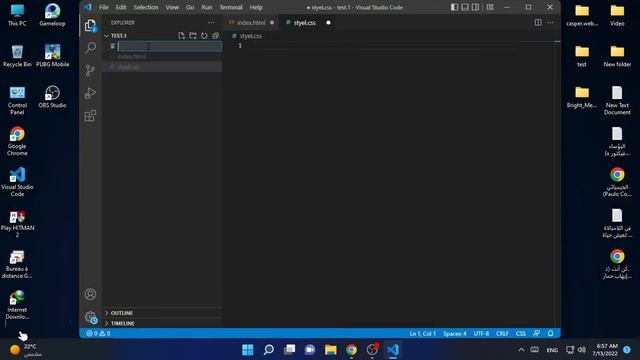Click the new file name input field
This screenshot has width=640, height=360.
click(170, 46)
